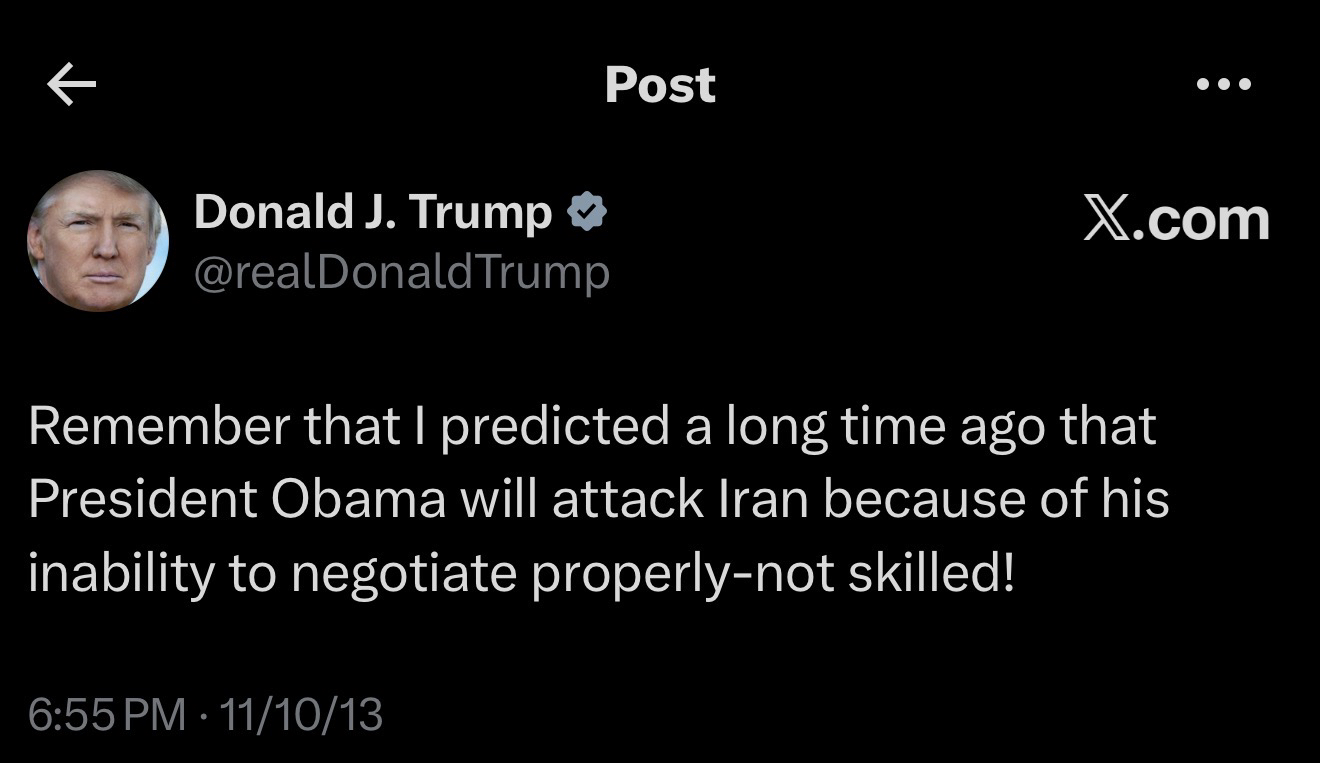
Task: Click the 6:55 PM timestamp
Action: (107, 715)
